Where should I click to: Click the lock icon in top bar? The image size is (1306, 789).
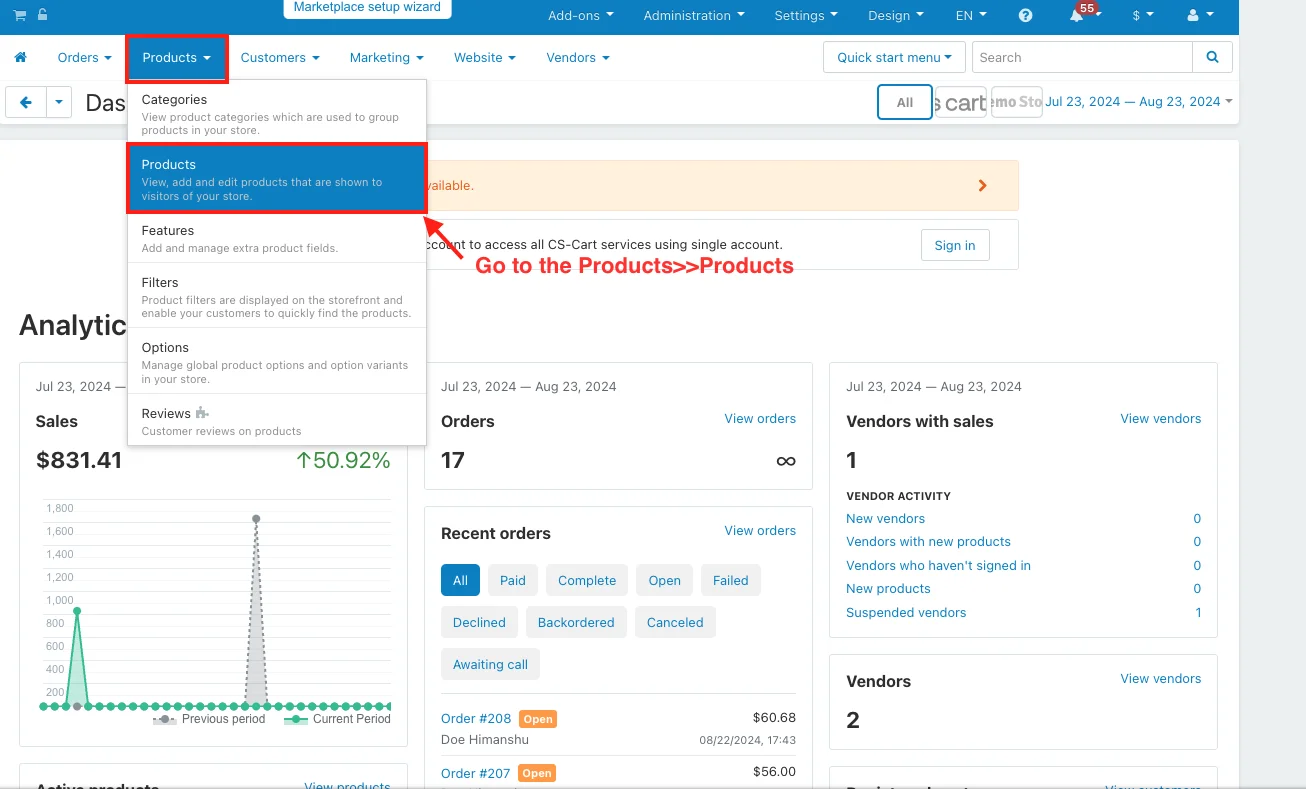click(x=41, y=15)
